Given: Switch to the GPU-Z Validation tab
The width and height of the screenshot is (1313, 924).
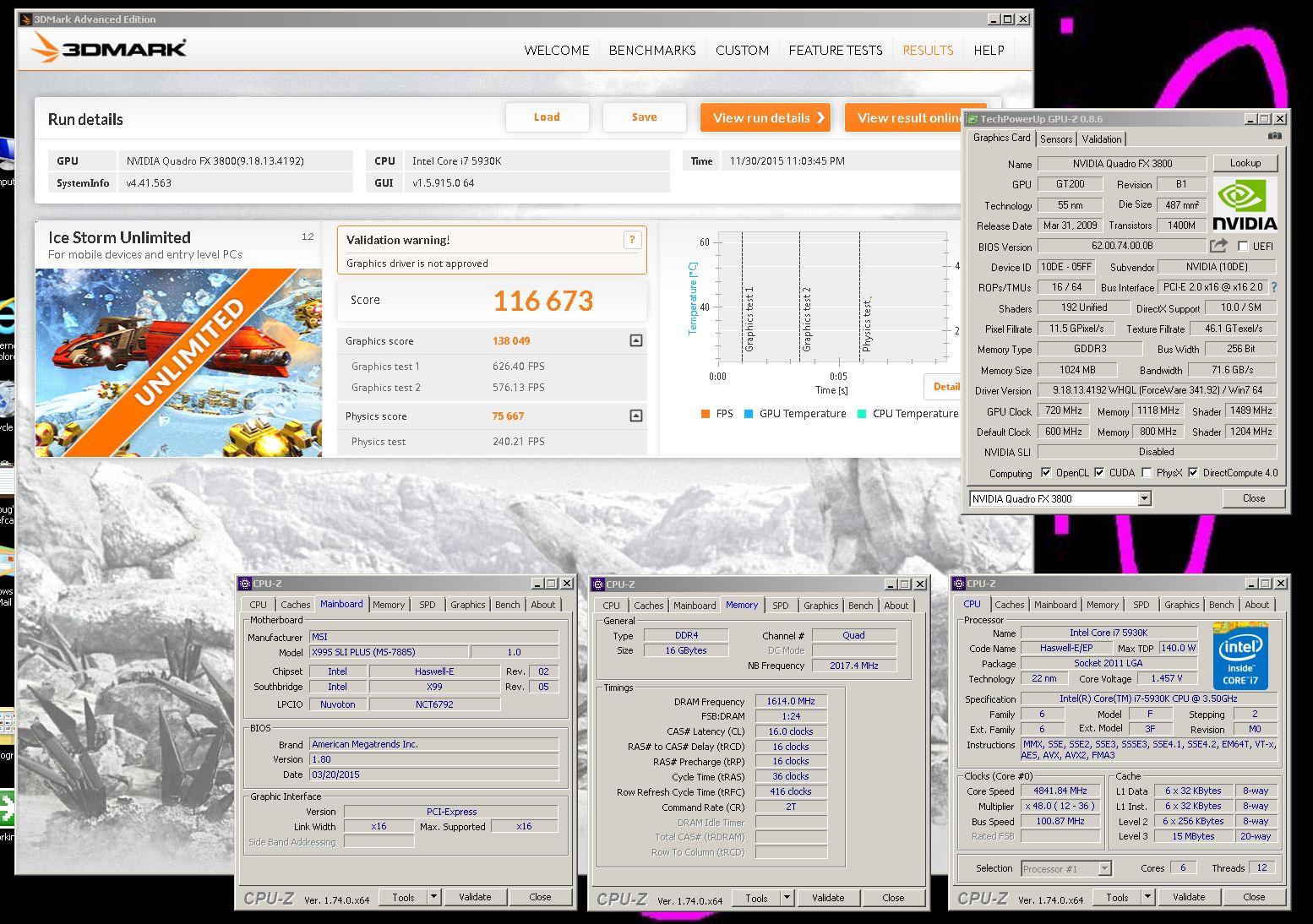Looking at the screenshot, I should (x=1102, y=139).
